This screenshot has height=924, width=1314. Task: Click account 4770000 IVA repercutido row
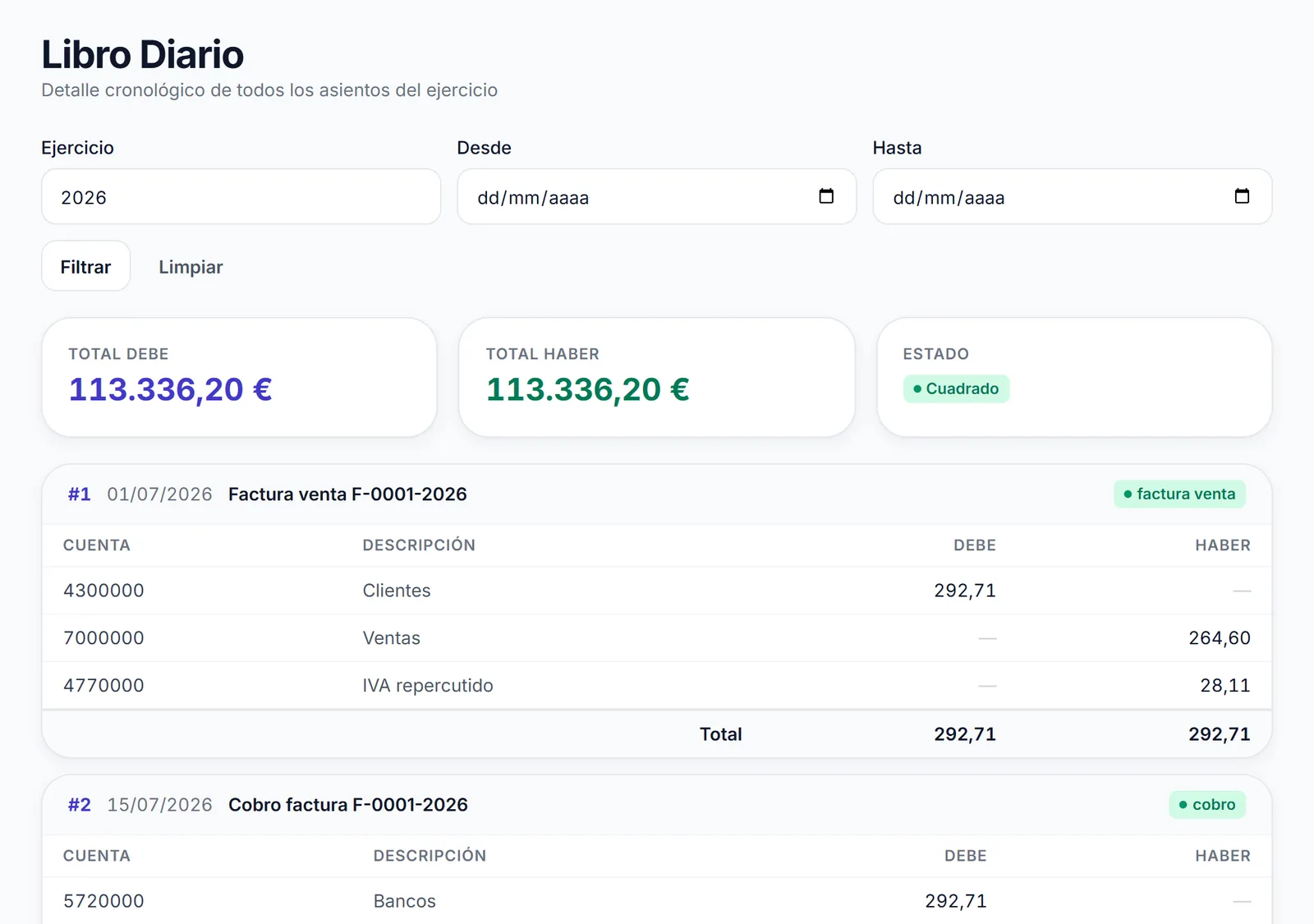tap(657, 686)
